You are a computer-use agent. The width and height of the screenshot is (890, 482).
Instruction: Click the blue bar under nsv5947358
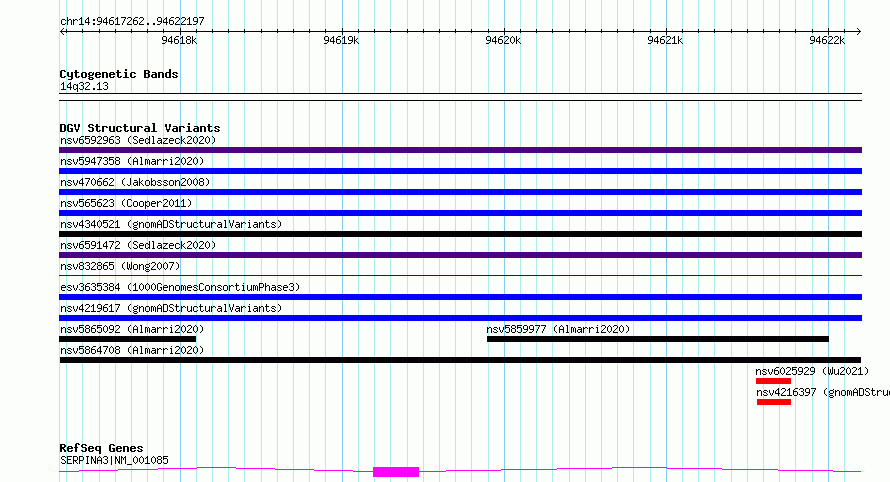point(460,171)
